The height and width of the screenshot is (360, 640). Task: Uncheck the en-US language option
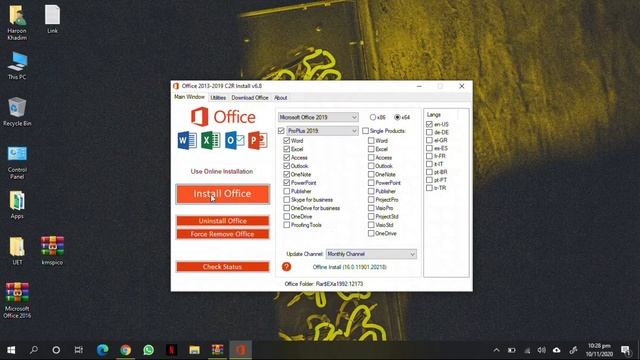(429, 124)
